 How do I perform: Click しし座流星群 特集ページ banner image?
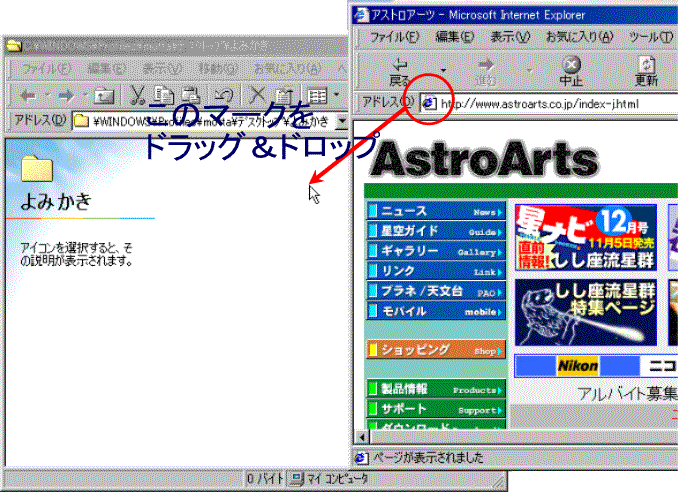tap(586, 312)
